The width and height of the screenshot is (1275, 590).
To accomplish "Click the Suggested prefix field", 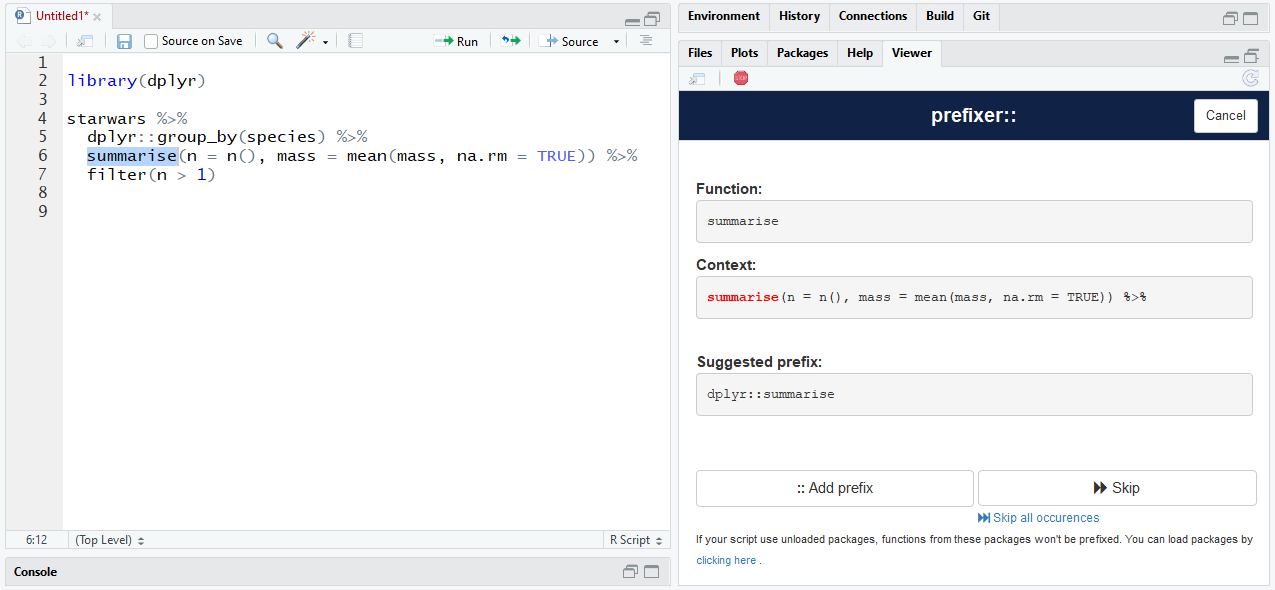I will click(x=974, y=394).
